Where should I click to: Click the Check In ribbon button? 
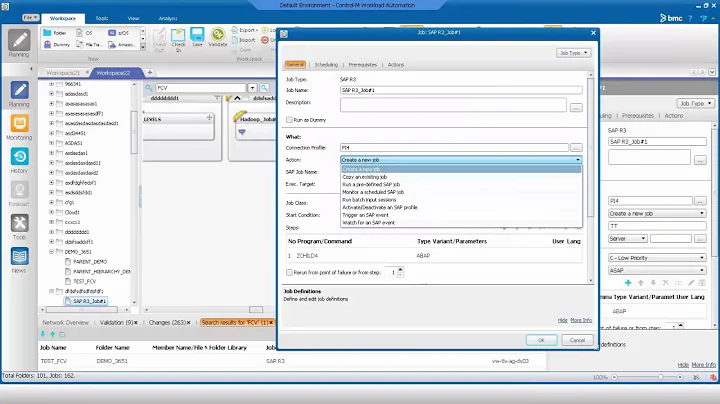(x=178, y=39)
